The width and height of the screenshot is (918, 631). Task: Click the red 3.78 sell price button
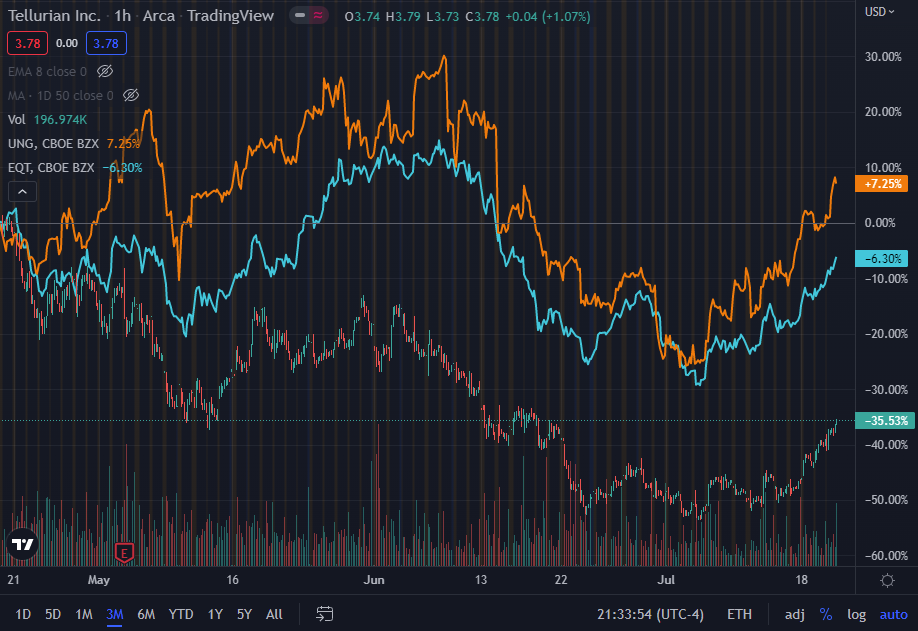pos(28,43)
